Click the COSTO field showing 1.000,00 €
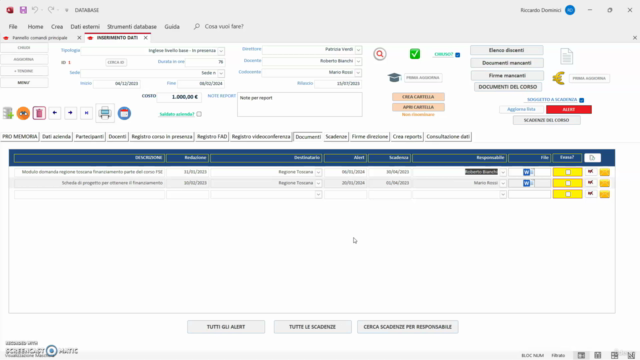The image size is (640, 360). (178, 97)
